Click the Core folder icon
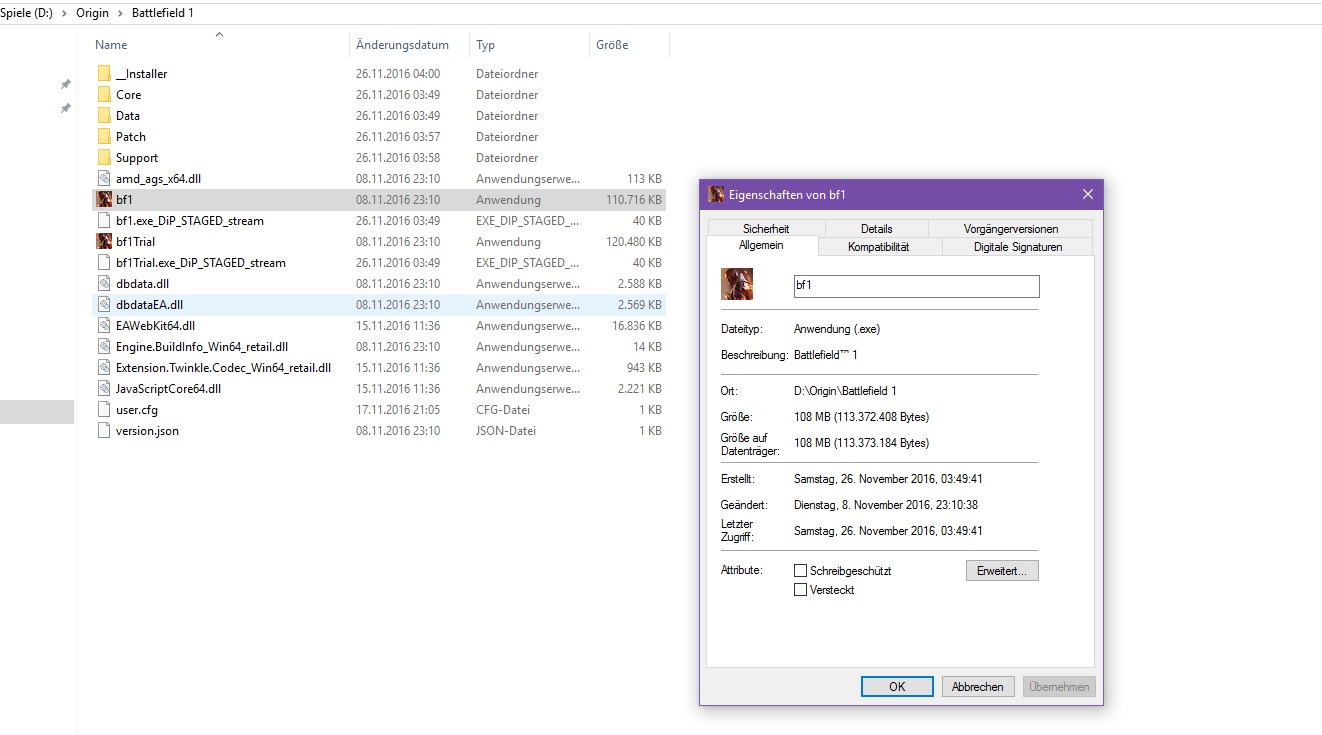The width and height of the screenshot is (1322, 735). click(105, 95)
